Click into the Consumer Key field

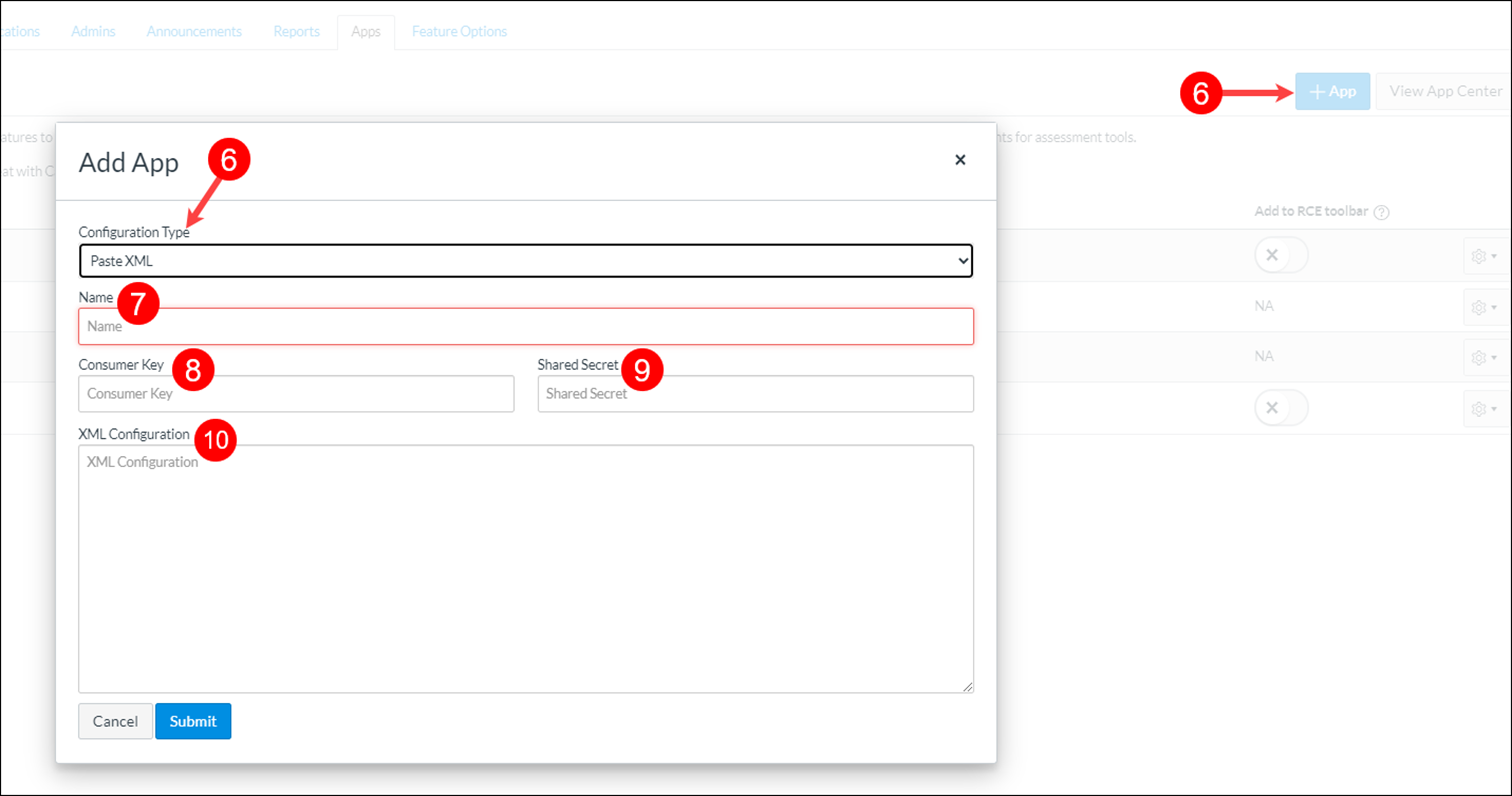point(296,394)
